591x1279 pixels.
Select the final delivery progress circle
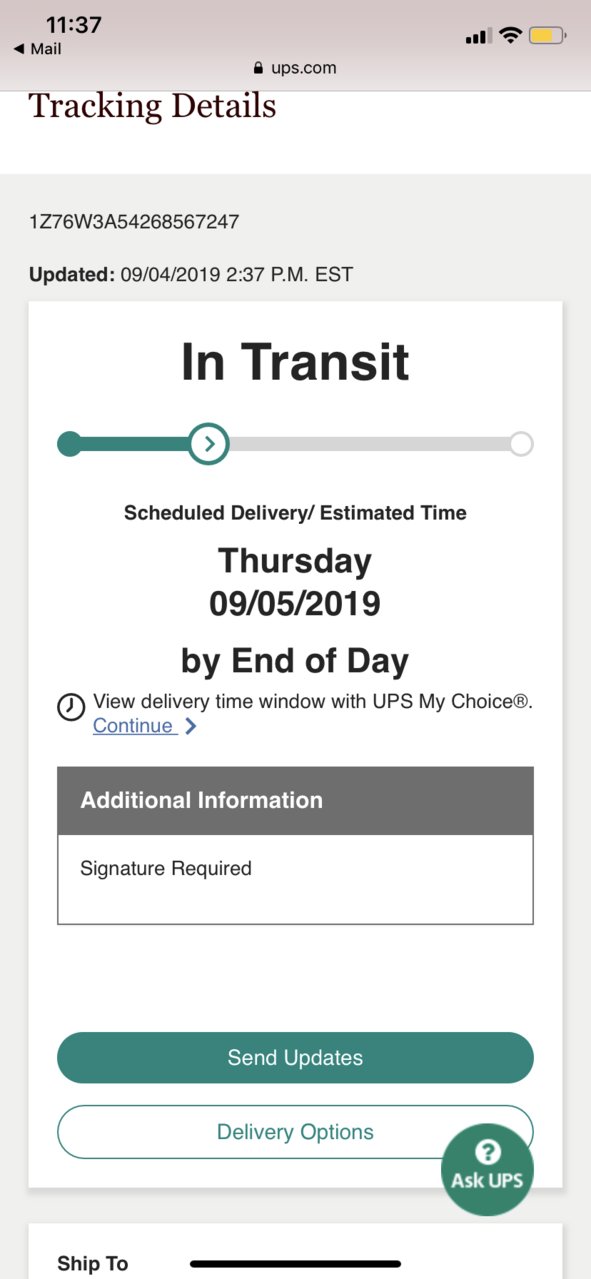521,443
